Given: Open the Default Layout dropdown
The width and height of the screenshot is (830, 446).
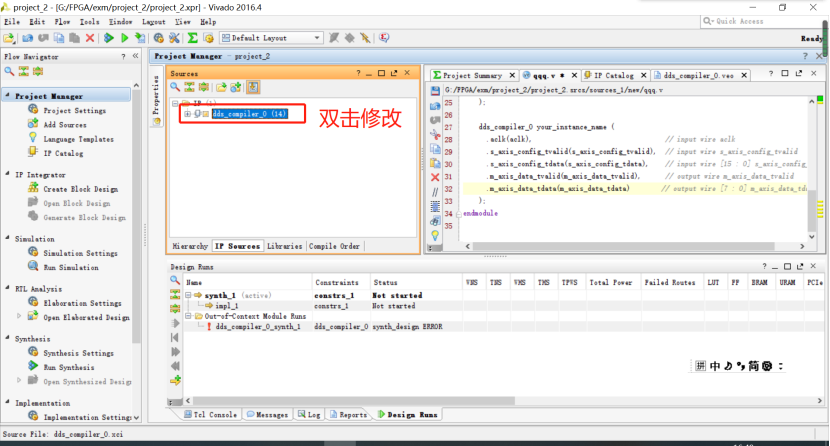Looking at the screenshot, I should coord(271,38).
